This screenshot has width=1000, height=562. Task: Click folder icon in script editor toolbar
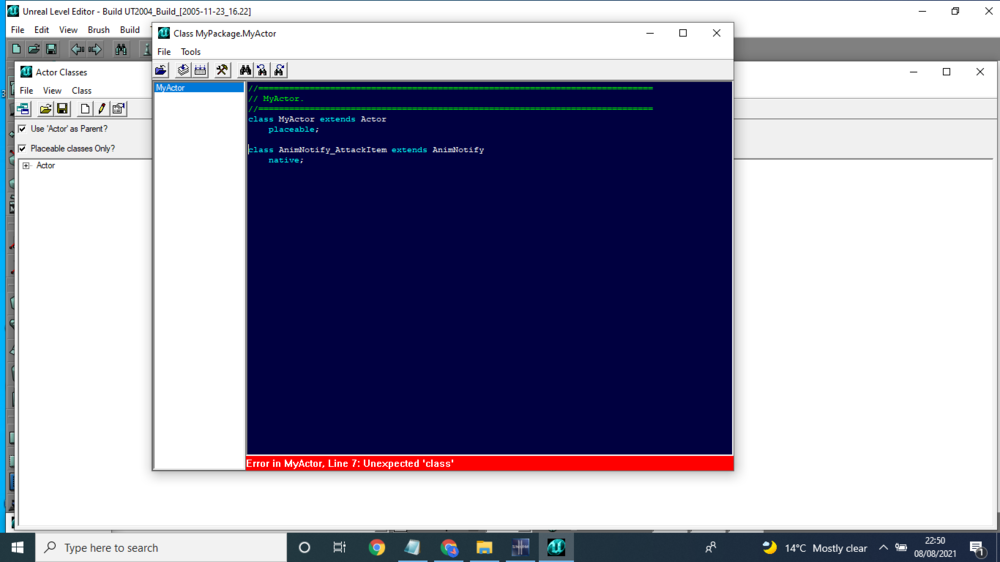[x=161, y=70]
